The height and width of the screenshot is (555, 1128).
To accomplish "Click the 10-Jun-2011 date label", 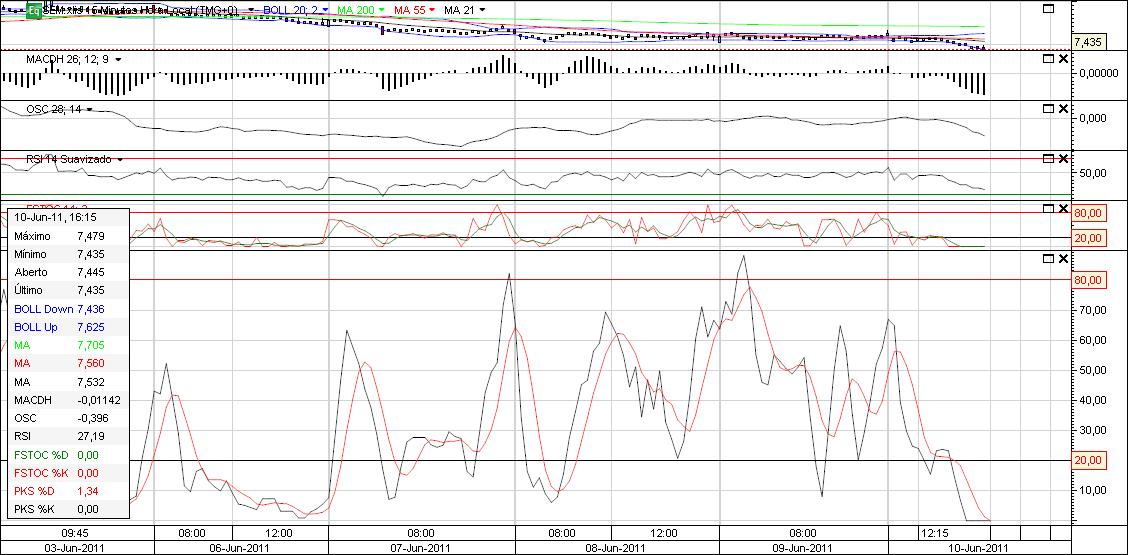I will tap(978, 547).
